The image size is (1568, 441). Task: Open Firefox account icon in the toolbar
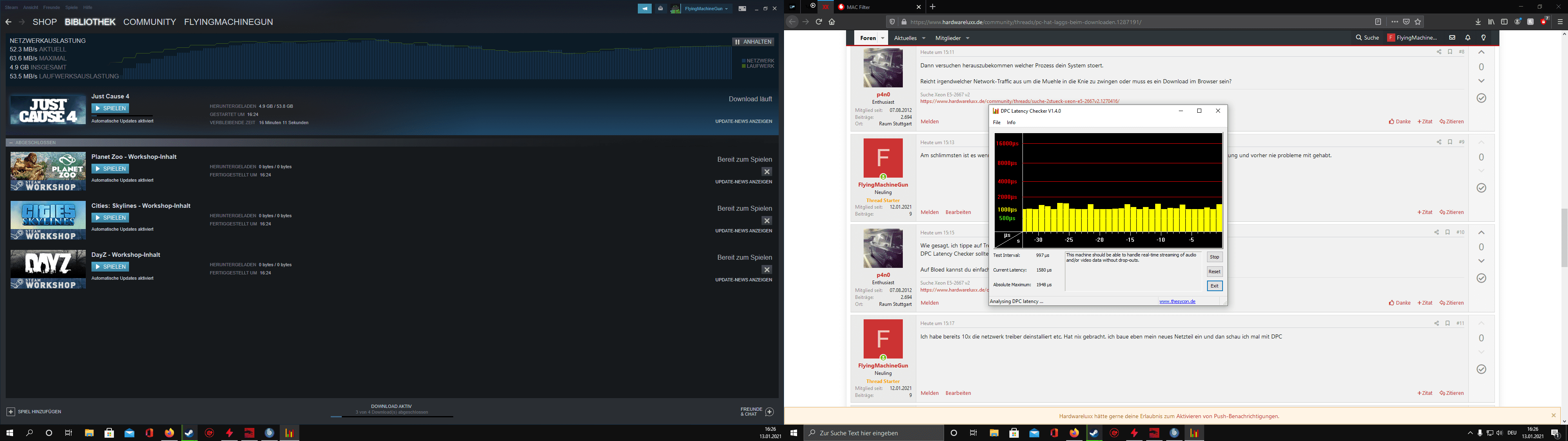(1517, 22)
